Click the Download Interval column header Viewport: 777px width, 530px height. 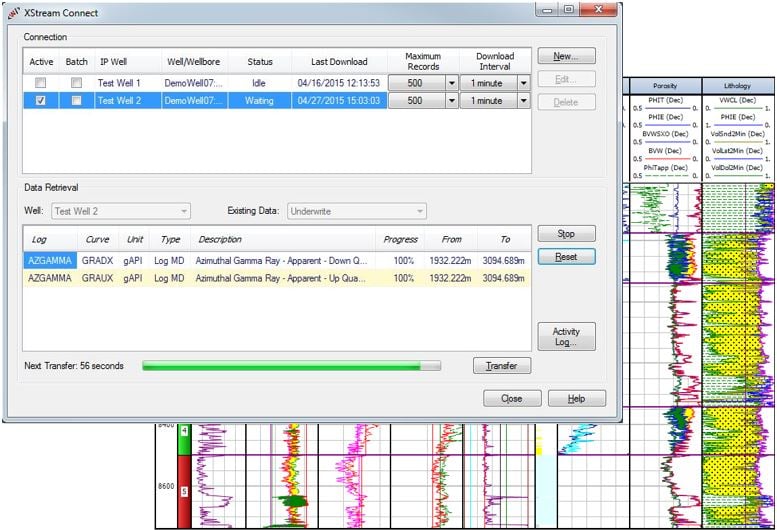(495, 62)
